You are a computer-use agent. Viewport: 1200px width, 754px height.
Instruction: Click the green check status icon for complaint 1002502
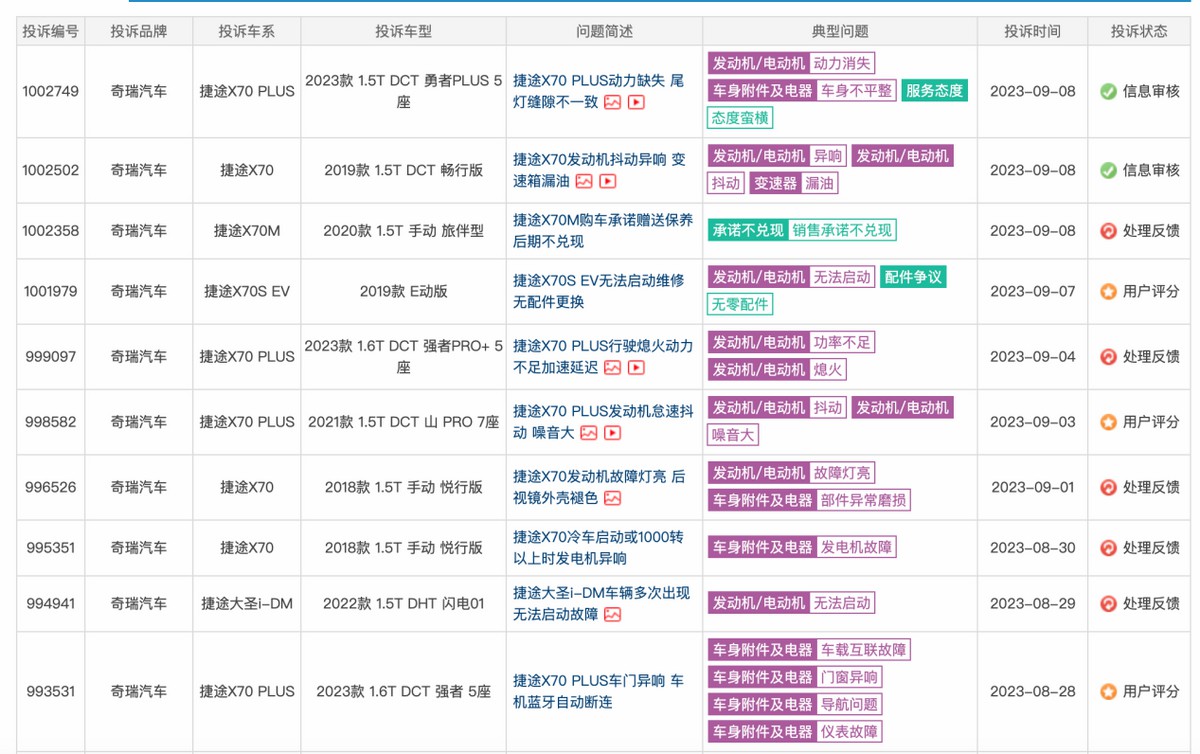pyautogui.click(x=1108, y=170)
